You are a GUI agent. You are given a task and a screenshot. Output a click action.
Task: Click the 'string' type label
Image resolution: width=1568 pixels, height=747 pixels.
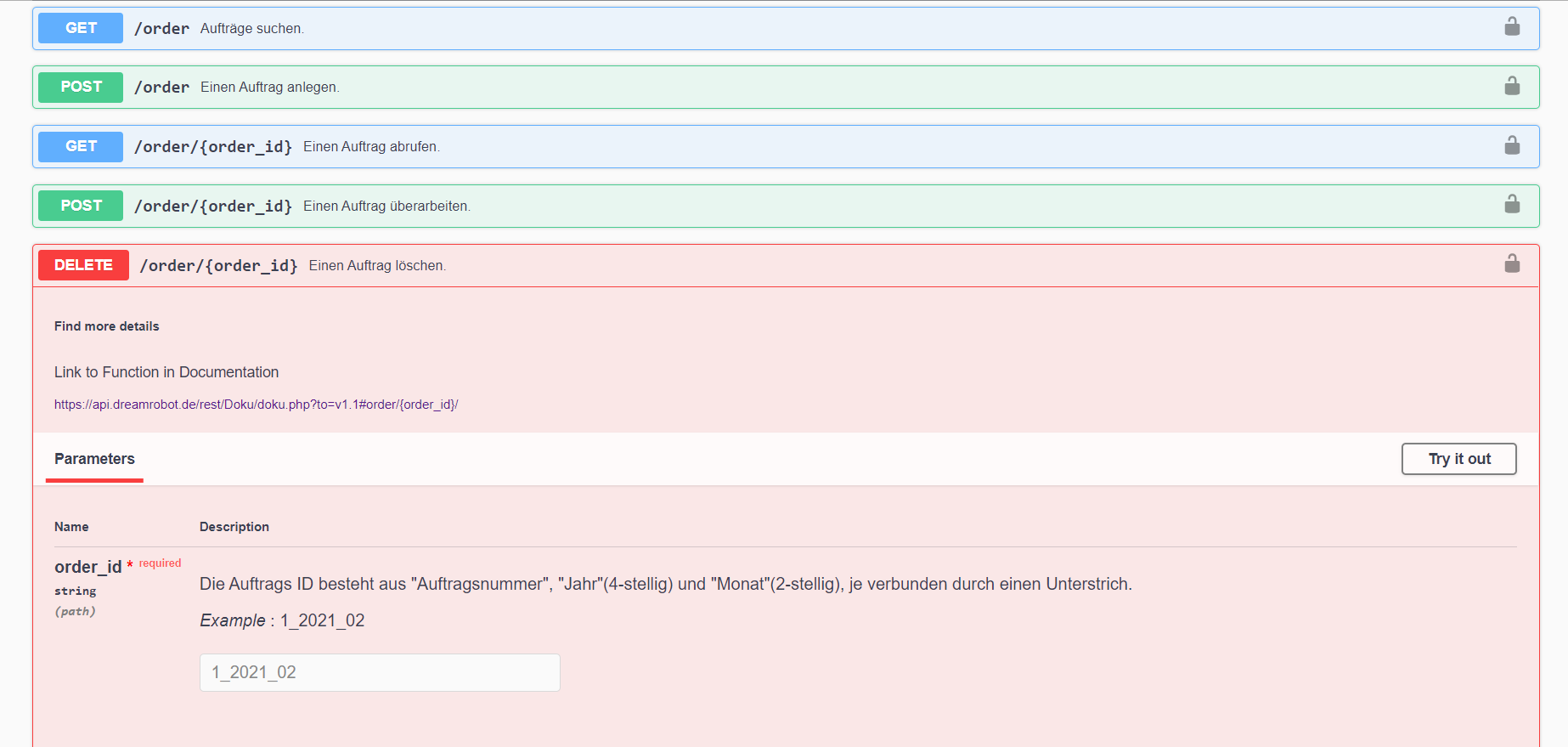coord(75,591)
